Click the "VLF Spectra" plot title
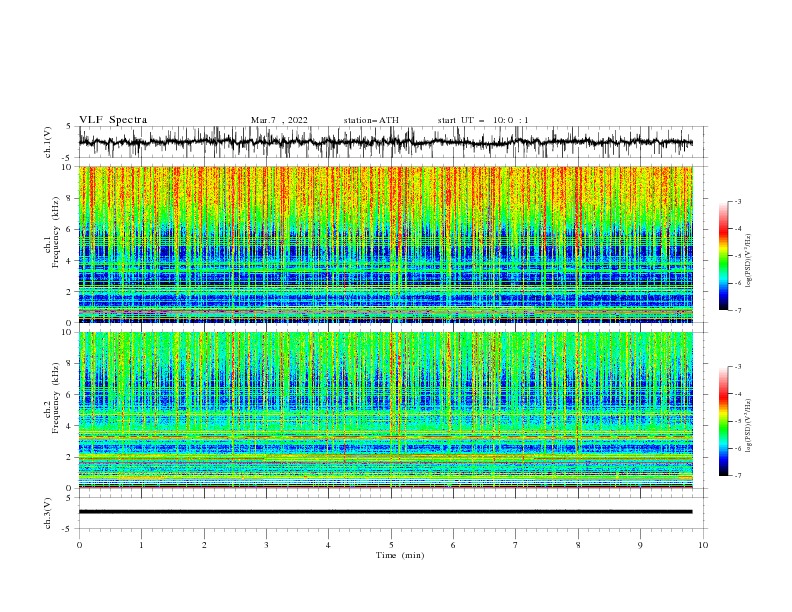Screen dimensions: 792x612 [x=113, y=120]
